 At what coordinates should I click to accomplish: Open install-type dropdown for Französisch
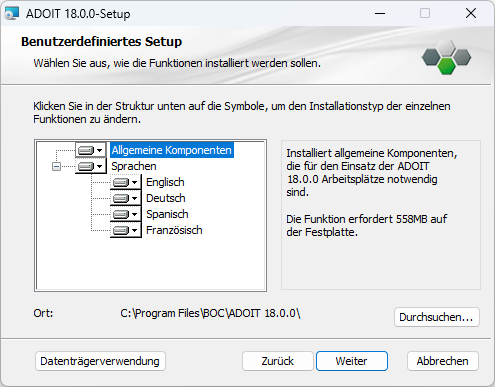coord(126,230)
